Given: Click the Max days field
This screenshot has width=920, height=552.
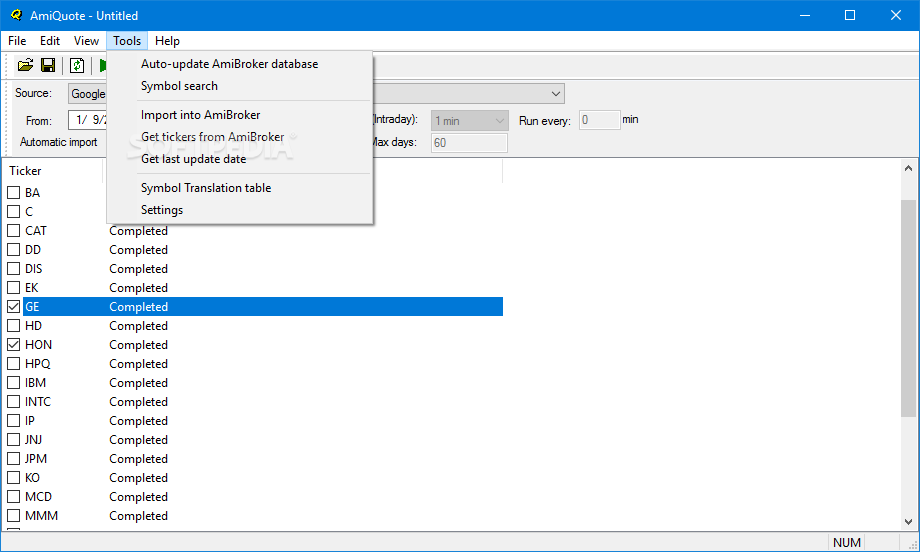Looking at the screenshot, I should pos(469,143).
